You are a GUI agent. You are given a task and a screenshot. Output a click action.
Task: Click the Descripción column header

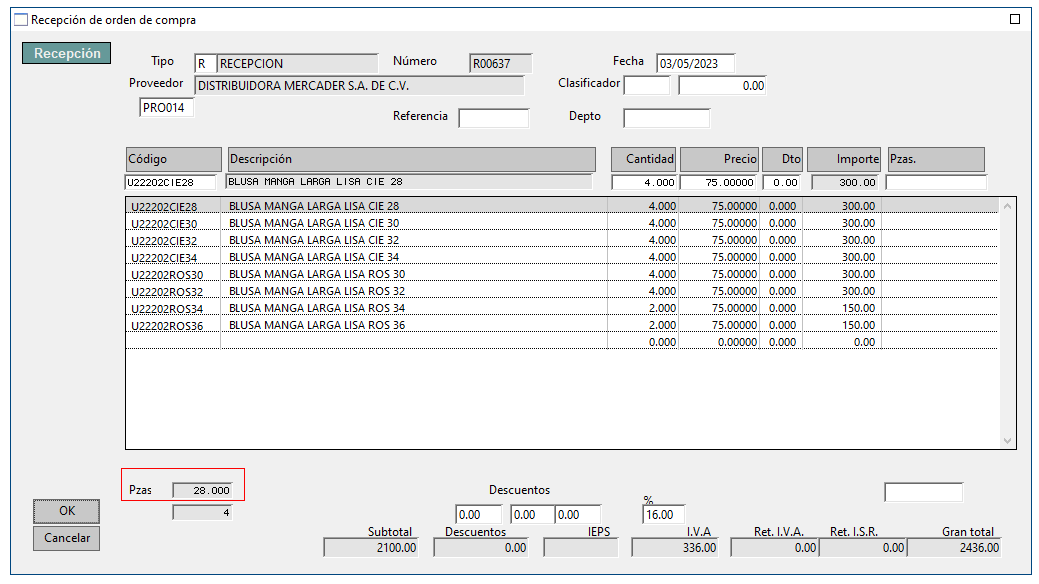[411, 159]
